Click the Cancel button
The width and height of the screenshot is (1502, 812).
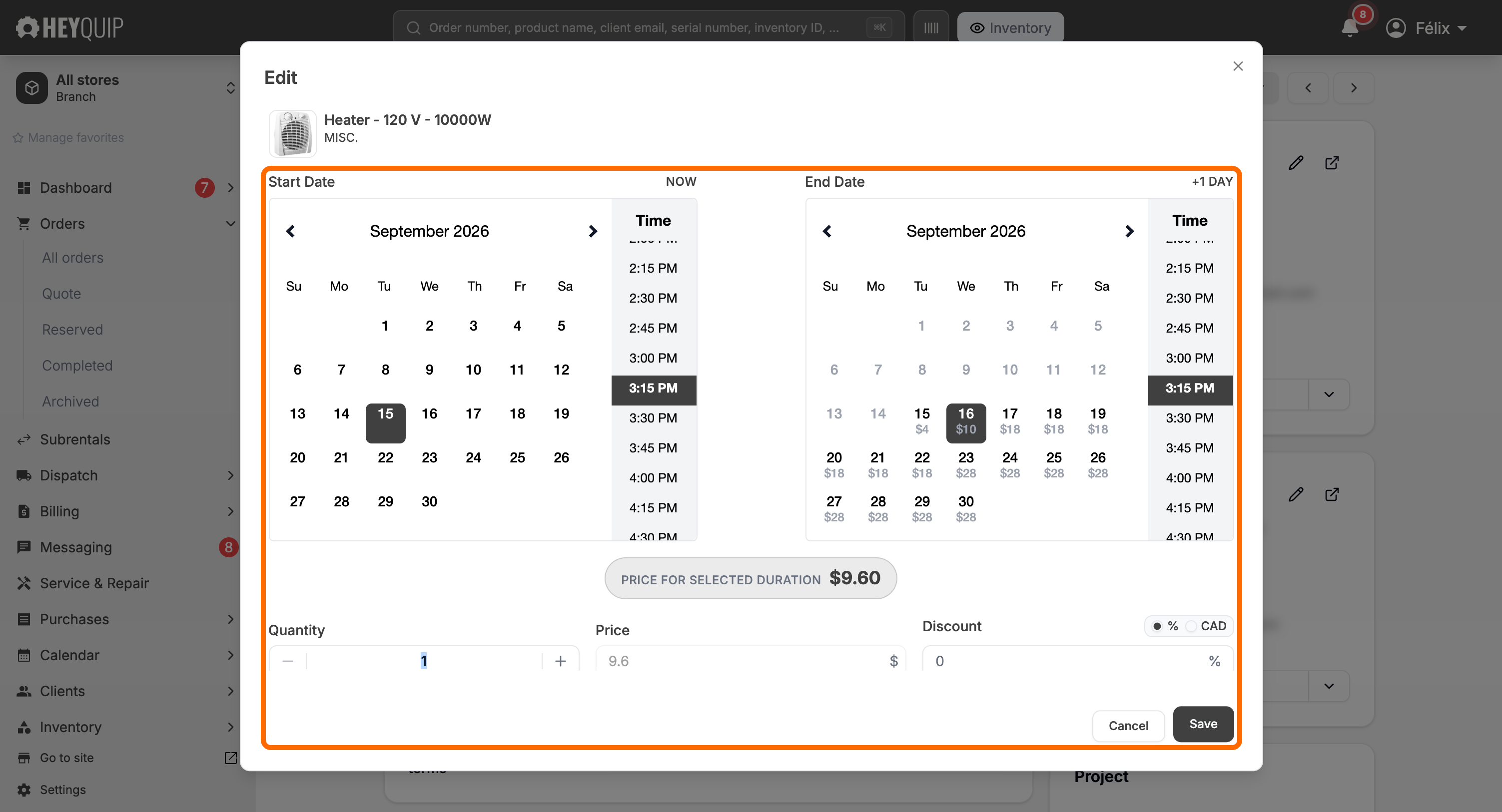(x=1128, y=726)
